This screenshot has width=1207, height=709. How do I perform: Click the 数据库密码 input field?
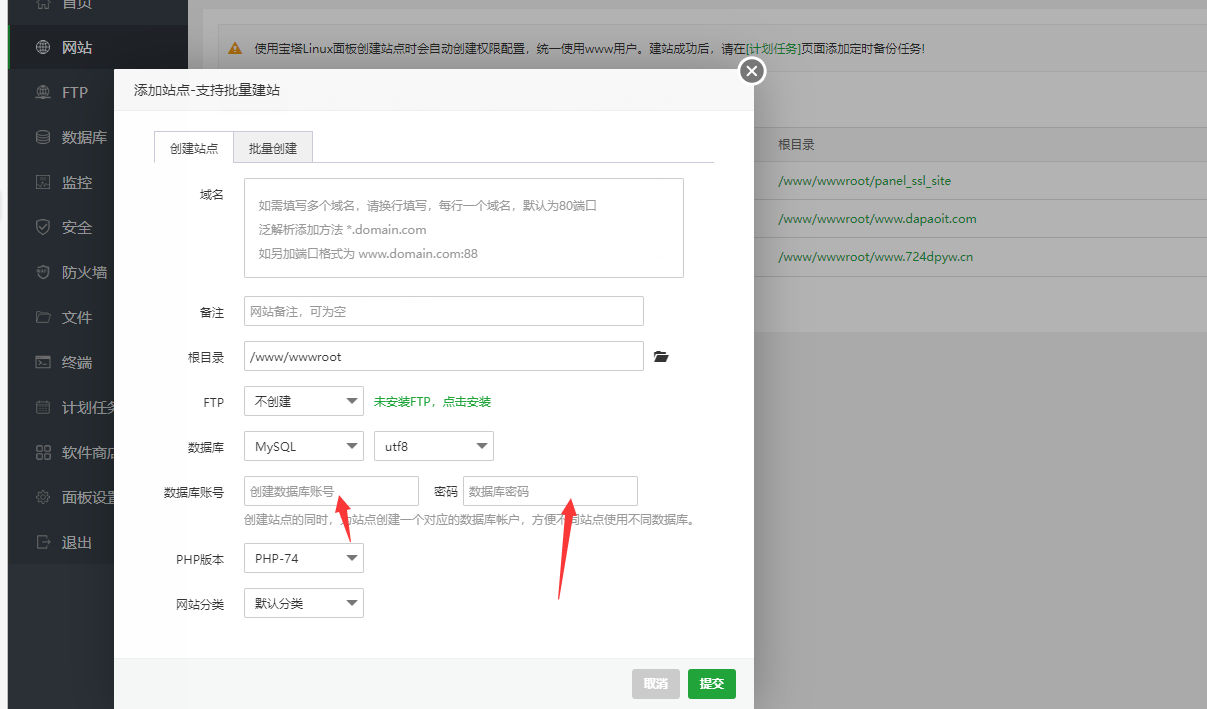point(550,491)
